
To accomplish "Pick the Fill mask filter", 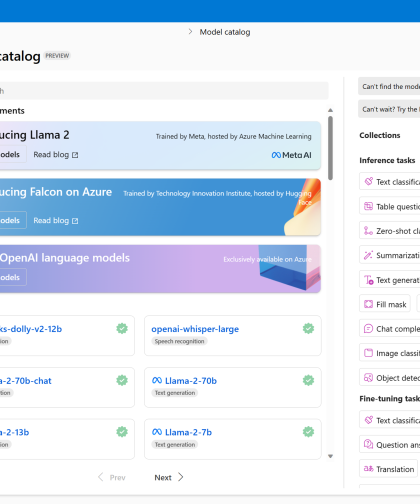I will [x=385, y=304].
